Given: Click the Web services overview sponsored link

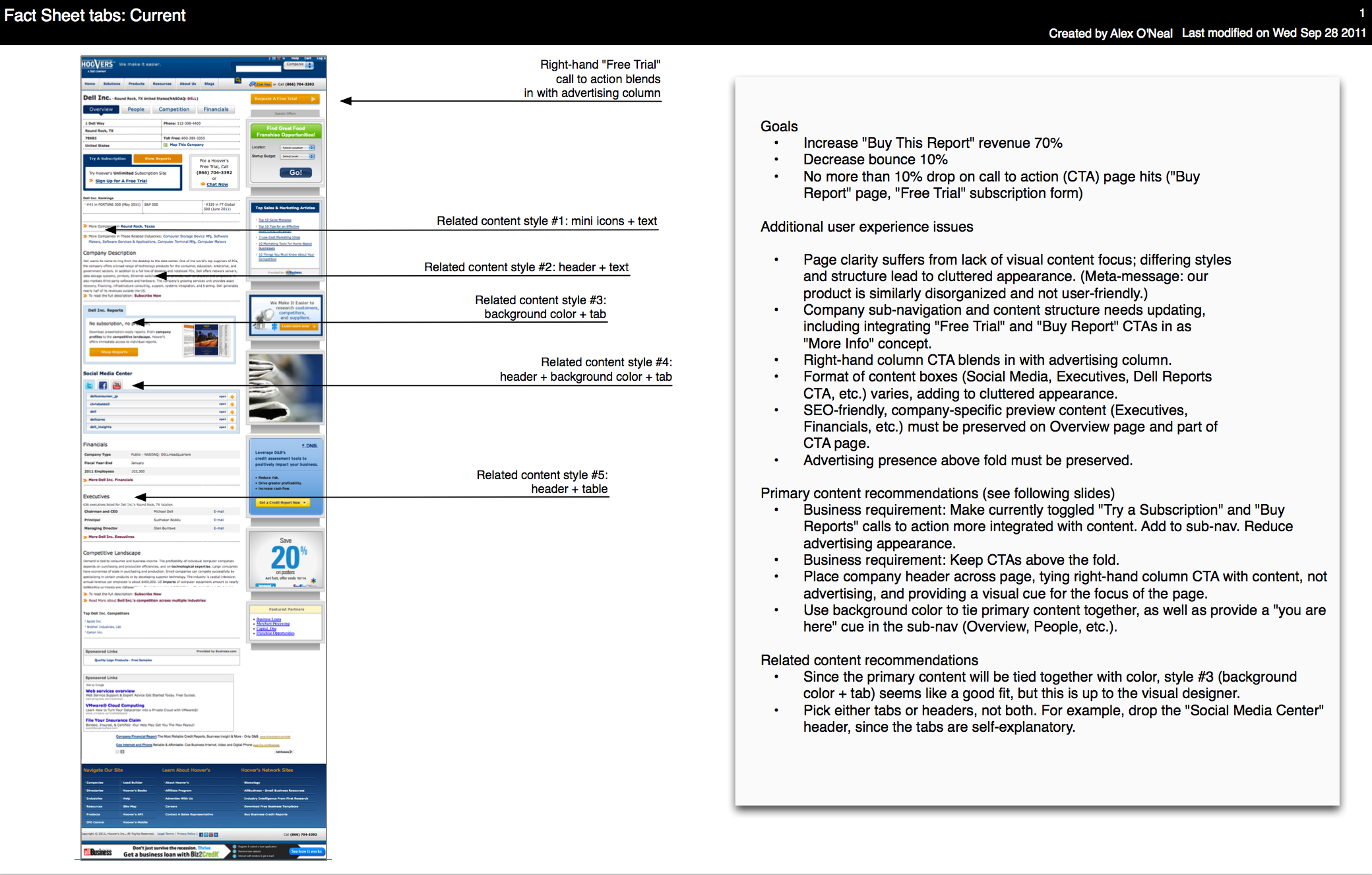Looking at the screenshot, I should pos(110,691).
